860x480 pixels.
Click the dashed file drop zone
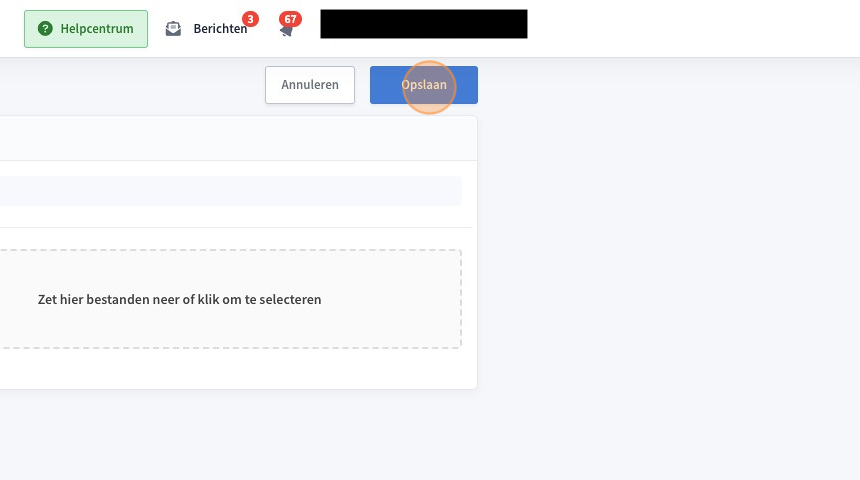(230, 299)
